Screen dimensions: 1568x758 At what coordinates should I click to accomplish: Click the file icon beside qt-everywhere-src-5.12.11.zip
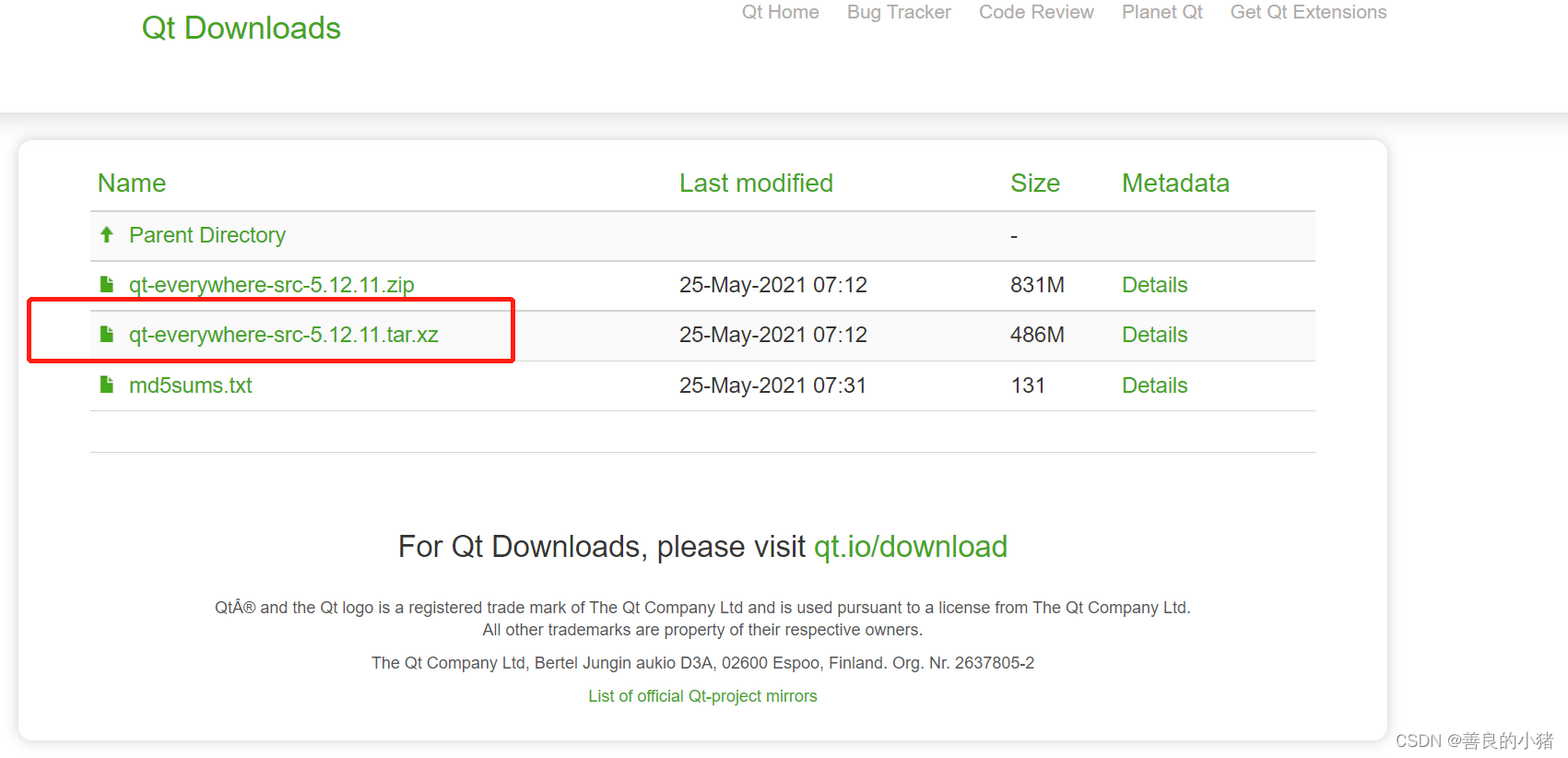[x=107, y=284]
